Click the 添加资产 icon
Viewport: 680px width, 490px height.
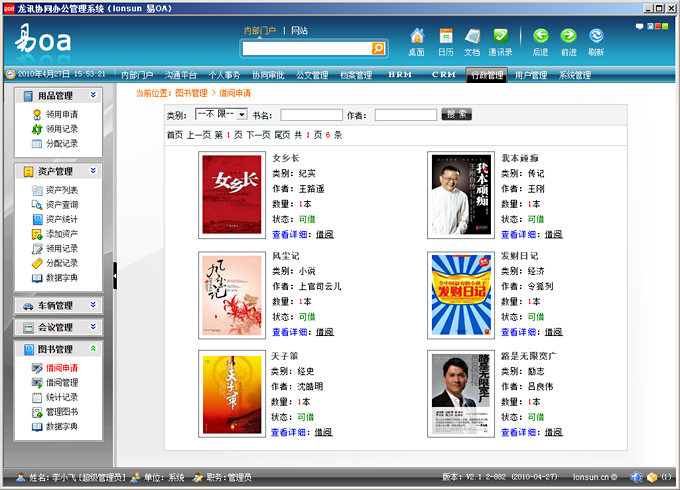pos(37,234)
